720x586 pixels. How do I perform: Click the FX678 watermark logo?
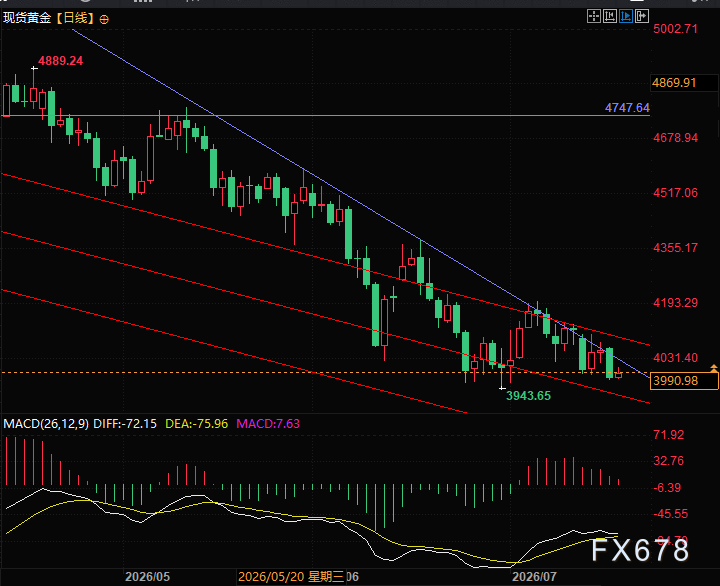(640, 550)
